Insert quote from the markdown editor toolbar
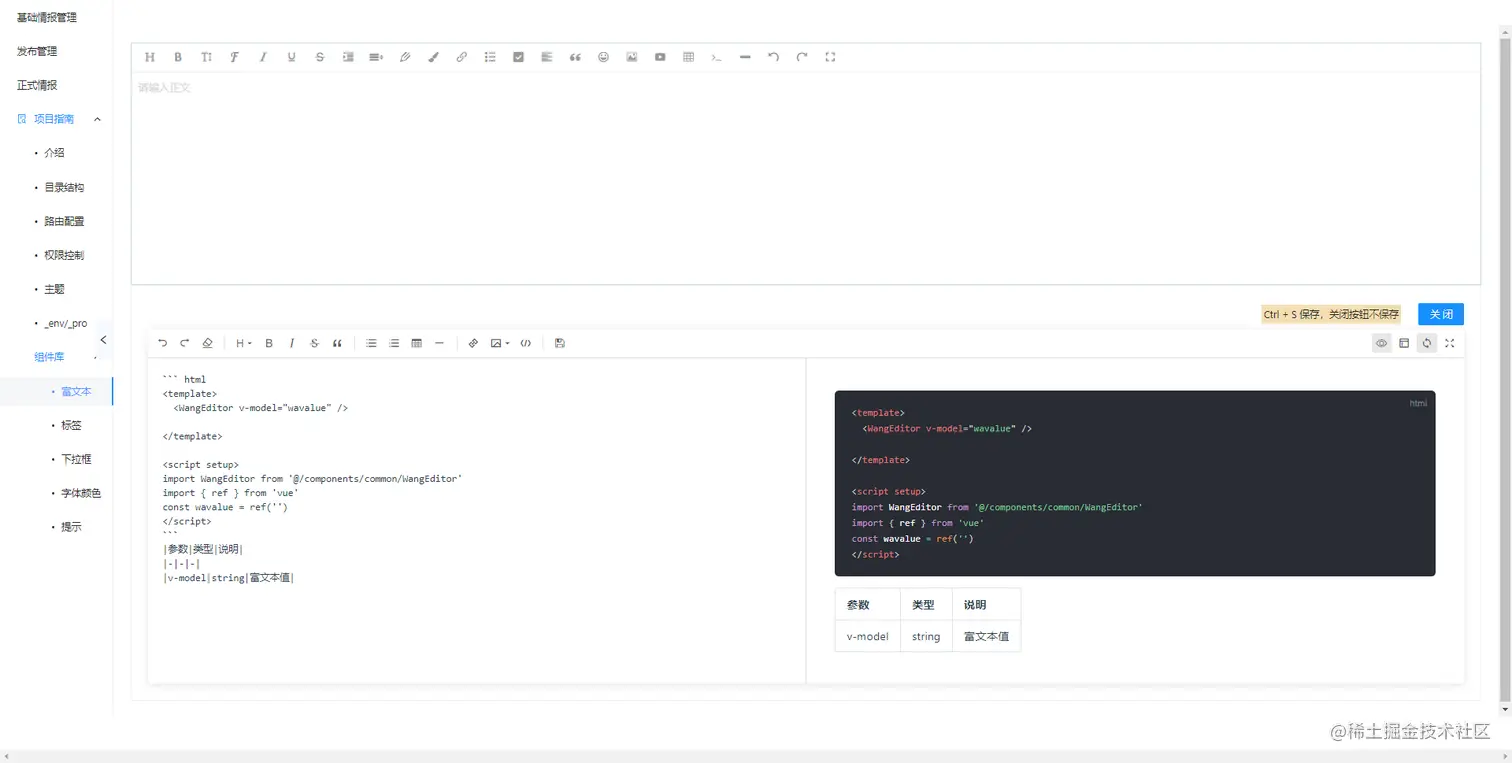 pos(337,343)
